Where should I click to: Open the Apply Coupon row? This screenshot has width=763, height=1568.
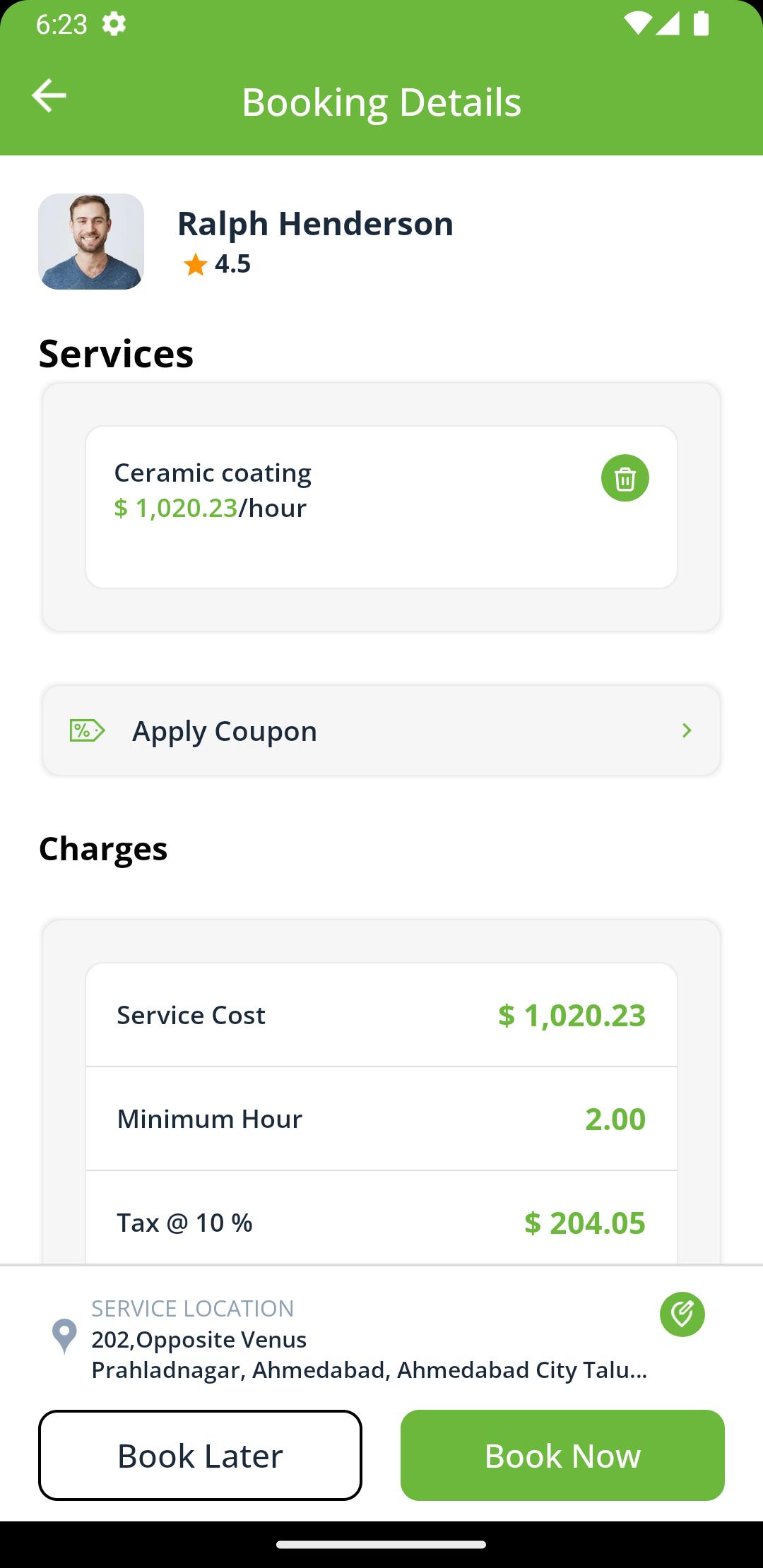(381, 730)
